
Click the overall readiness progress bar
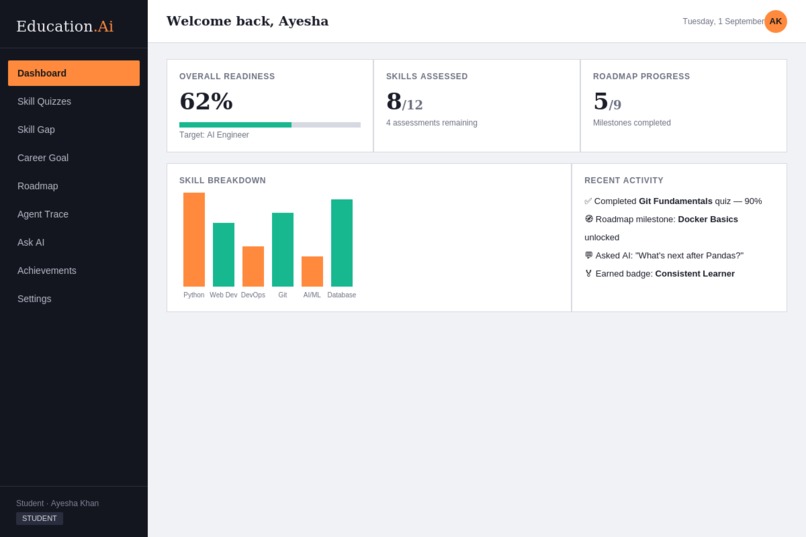pos(270,125)
